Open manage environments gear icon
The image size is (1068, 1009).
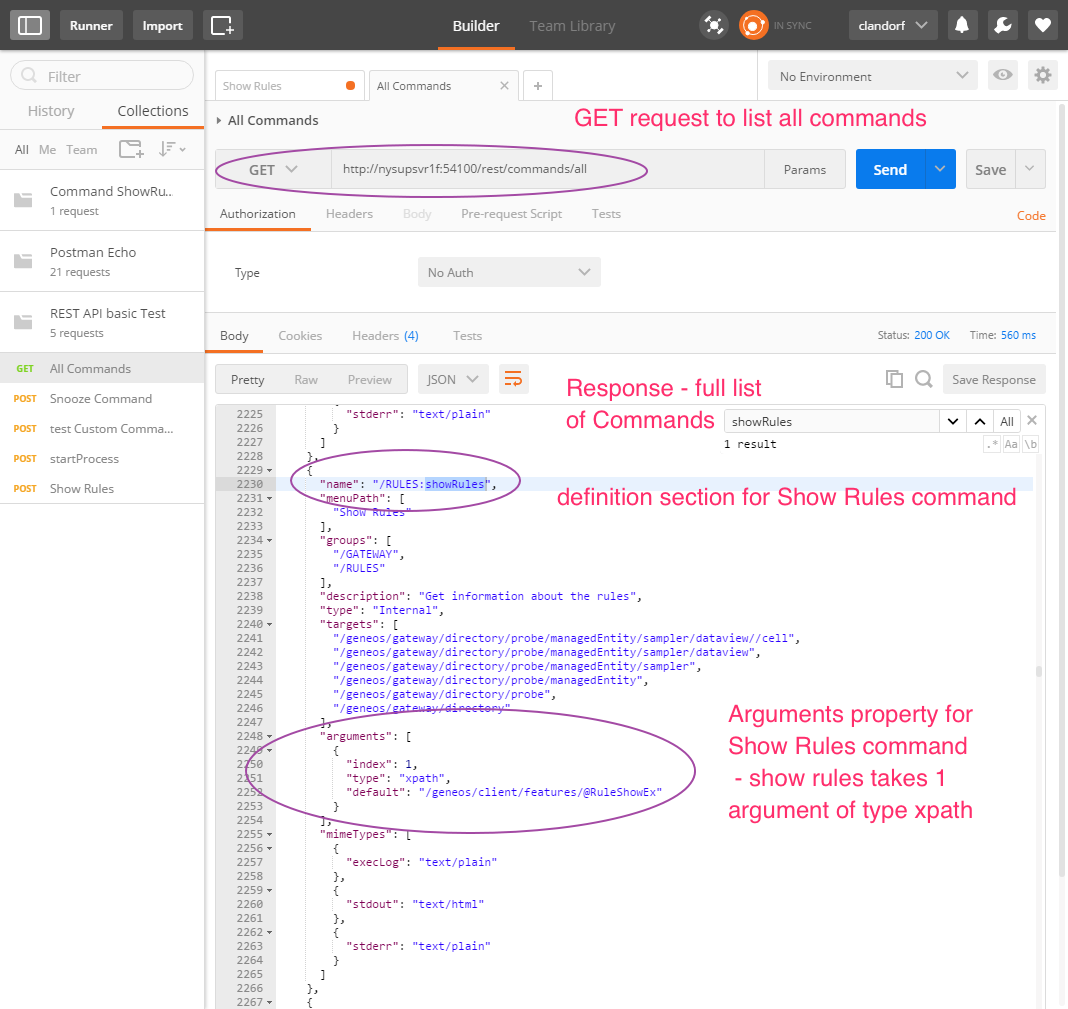click(1043, 76)
